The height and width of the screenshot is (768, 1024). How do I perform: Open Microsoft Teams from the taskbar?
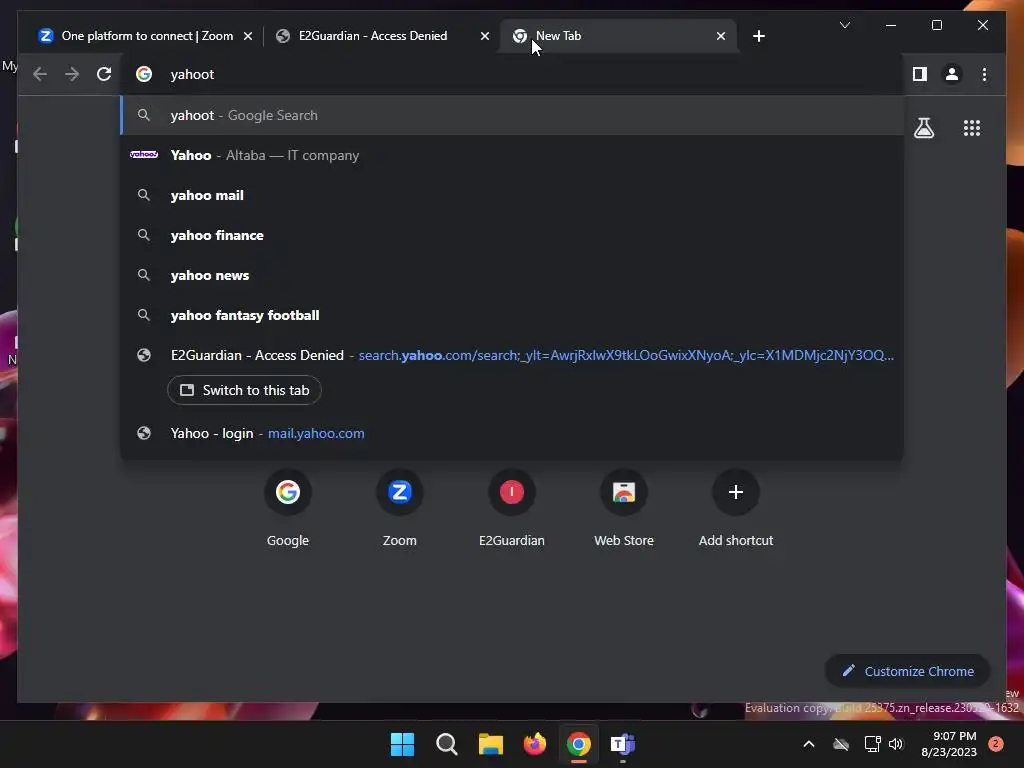click(x=622, y=744)
